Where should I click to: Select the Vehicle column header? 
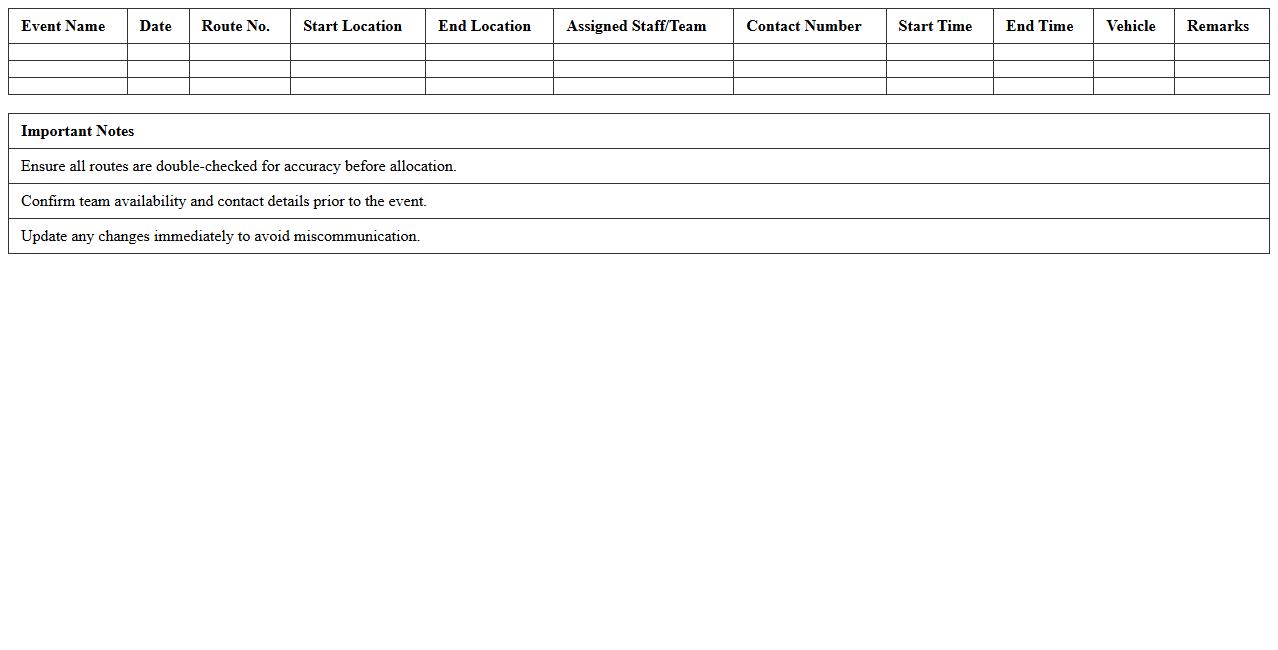1131,26
